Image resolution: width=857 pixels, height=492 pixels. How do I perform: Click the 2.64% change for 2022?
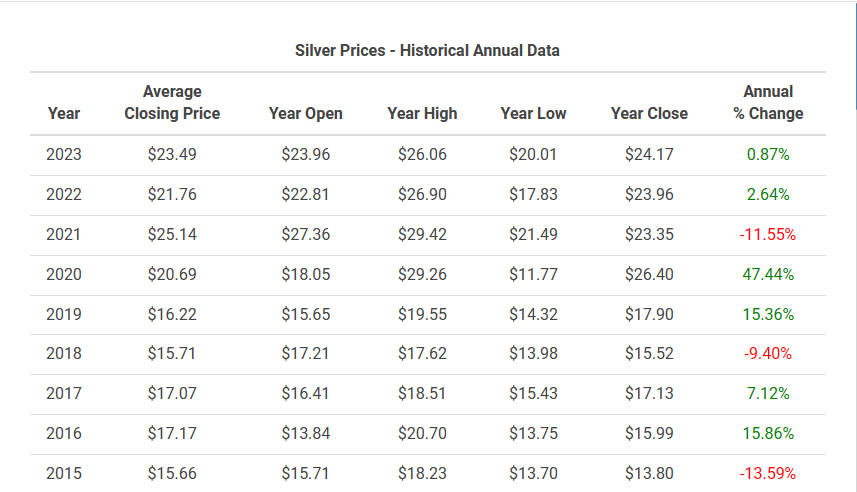(768, 194)
